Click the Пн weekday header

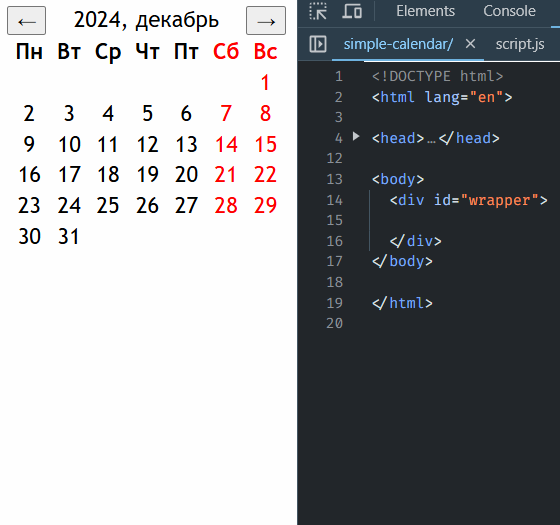[x=29, y=52]
